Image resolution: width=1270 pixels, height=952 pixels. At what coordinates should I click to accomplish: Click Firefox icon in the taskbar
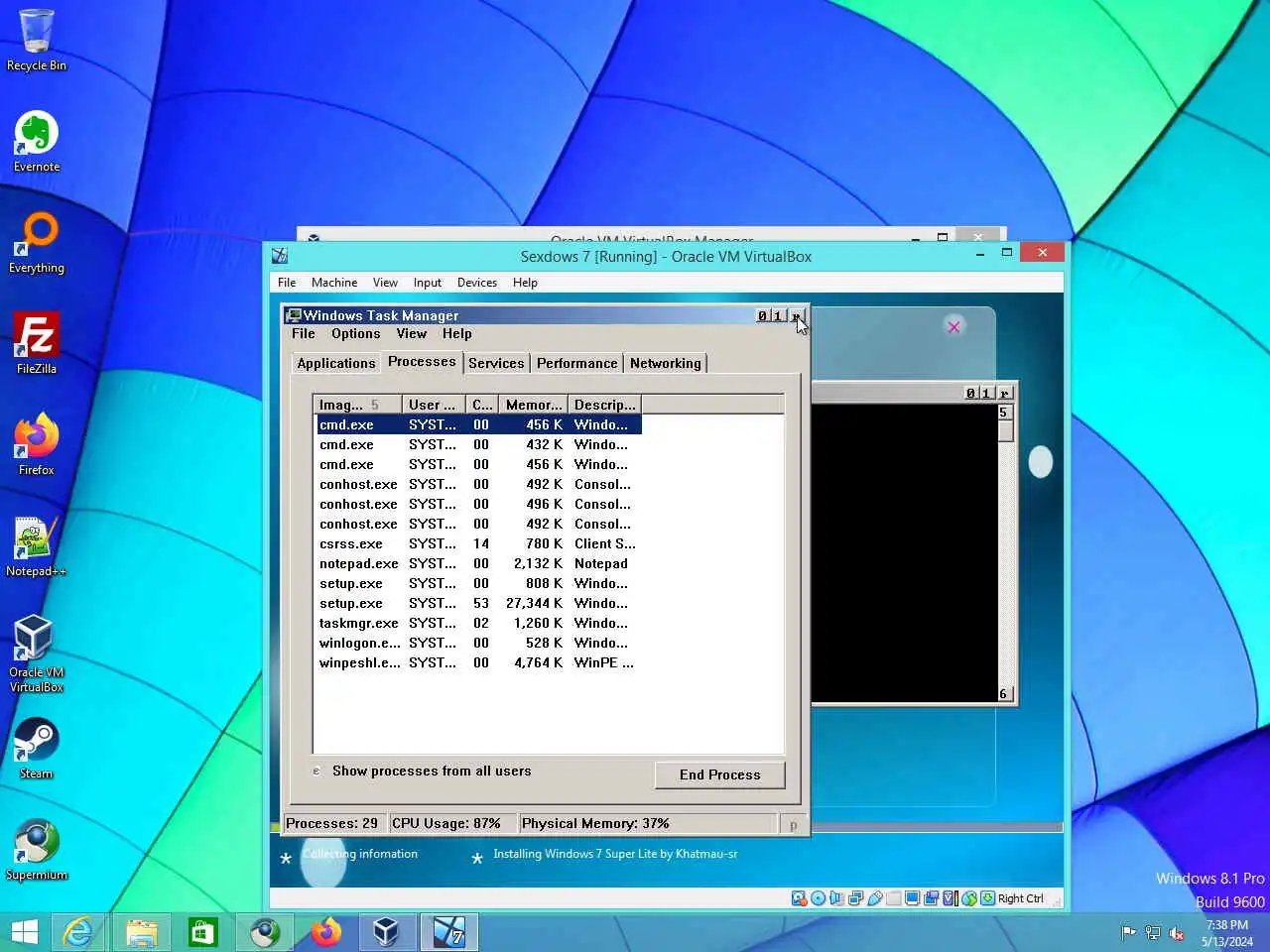point(325,932)
